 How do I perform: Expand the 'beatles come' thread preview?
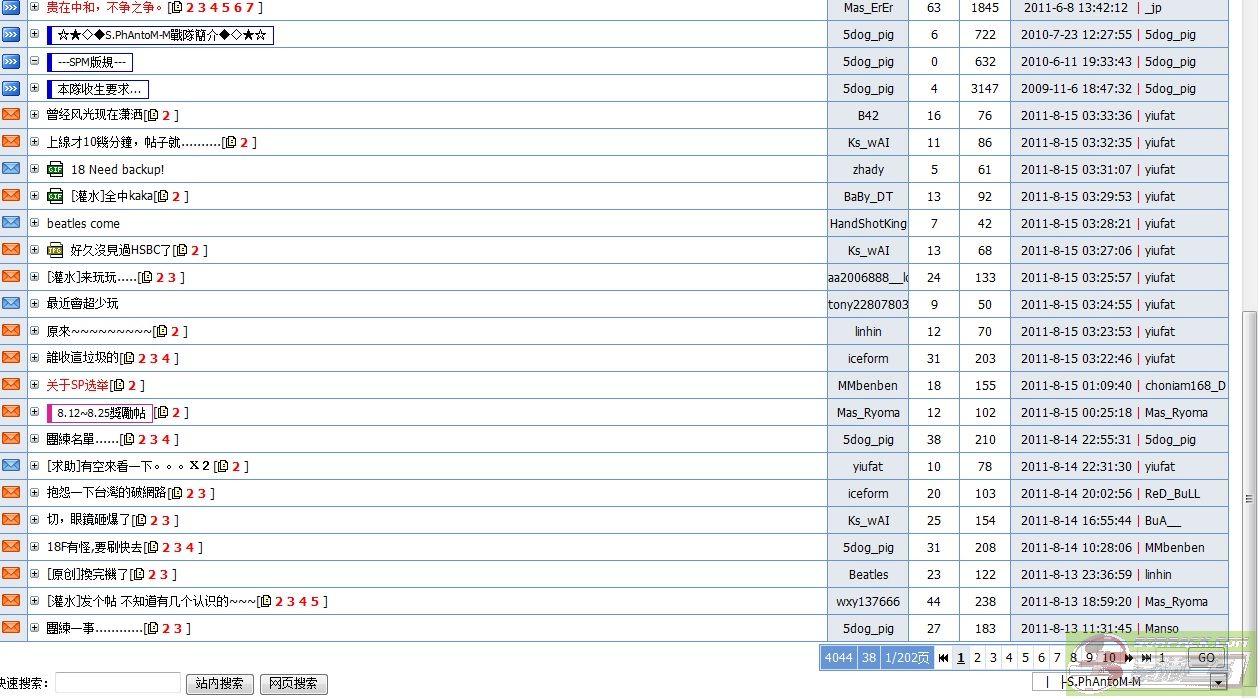[35, 223]
